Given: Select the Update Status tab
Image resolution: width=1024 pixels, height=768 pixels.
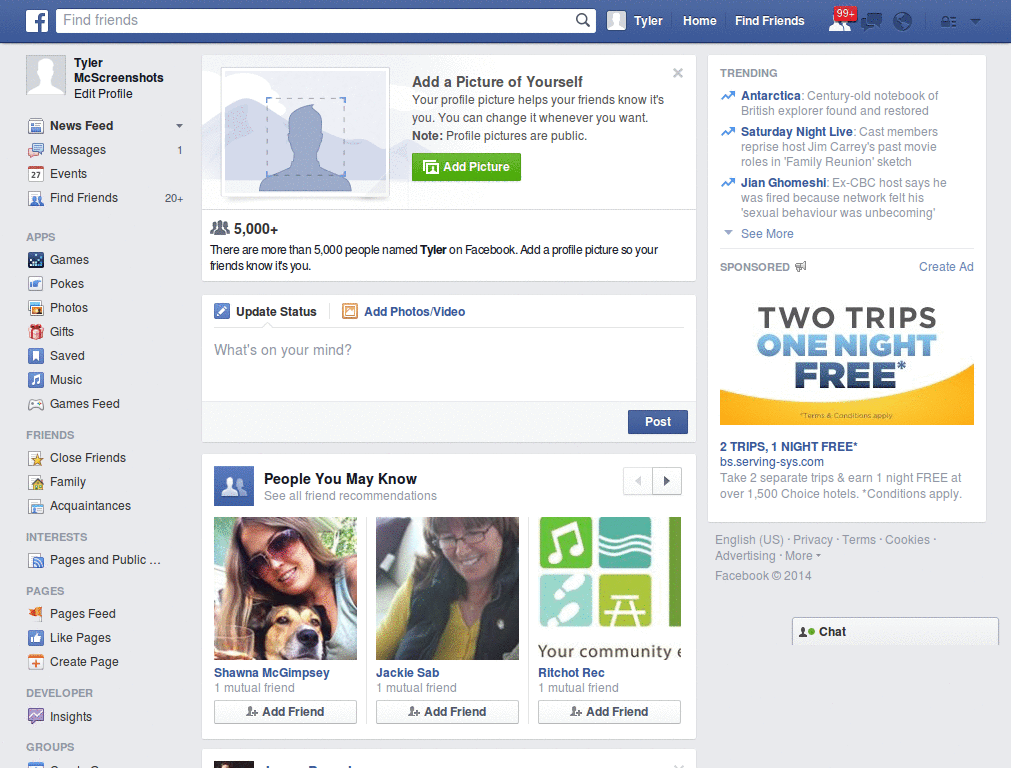Looking at the screenshot, I should [265, 312].
